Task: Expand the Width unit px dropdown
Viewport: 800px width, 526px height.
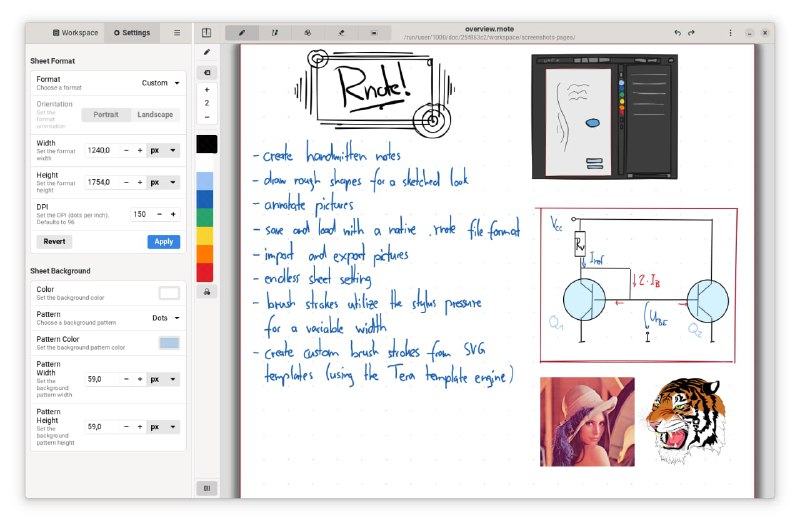Action: (164, 150)
